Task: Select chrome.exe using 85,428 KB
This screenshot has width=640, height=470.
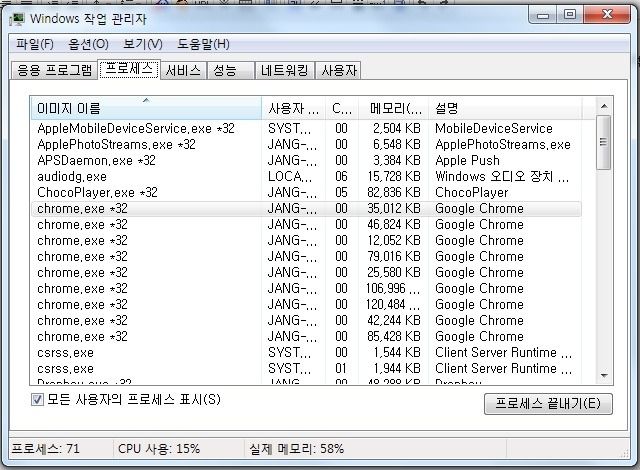Action: 306,337
